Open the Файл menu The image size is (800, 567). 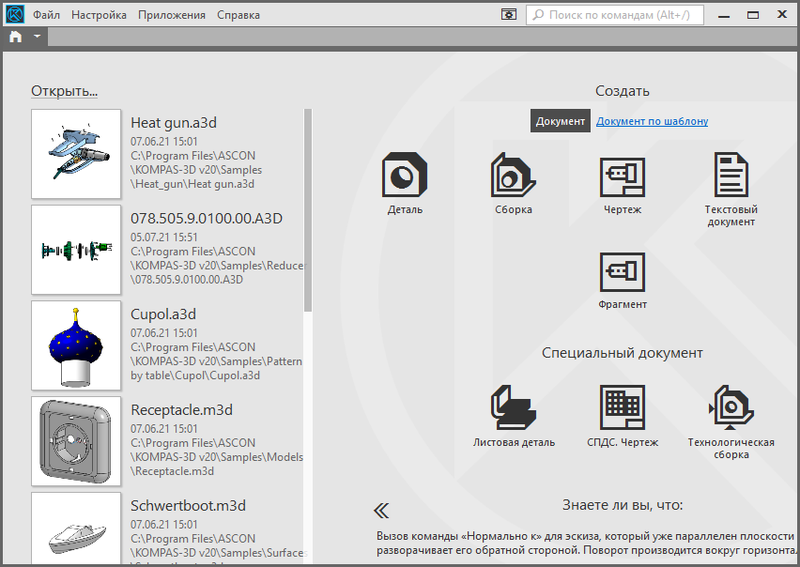pos(46,15)
